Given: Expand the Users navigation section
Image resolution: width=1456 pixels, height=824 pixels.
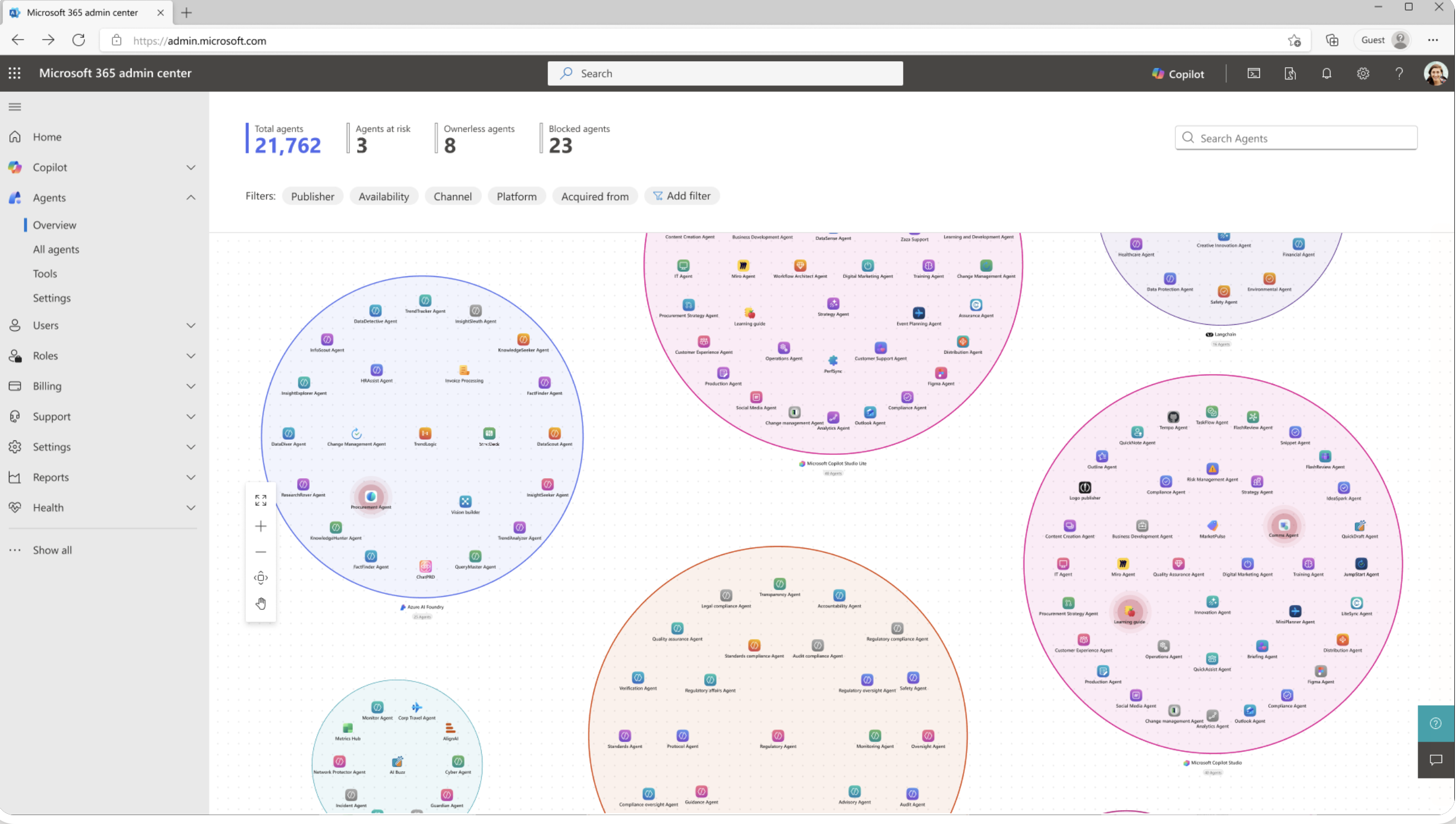Looking at the screenshot, I should tap(191, 325).
